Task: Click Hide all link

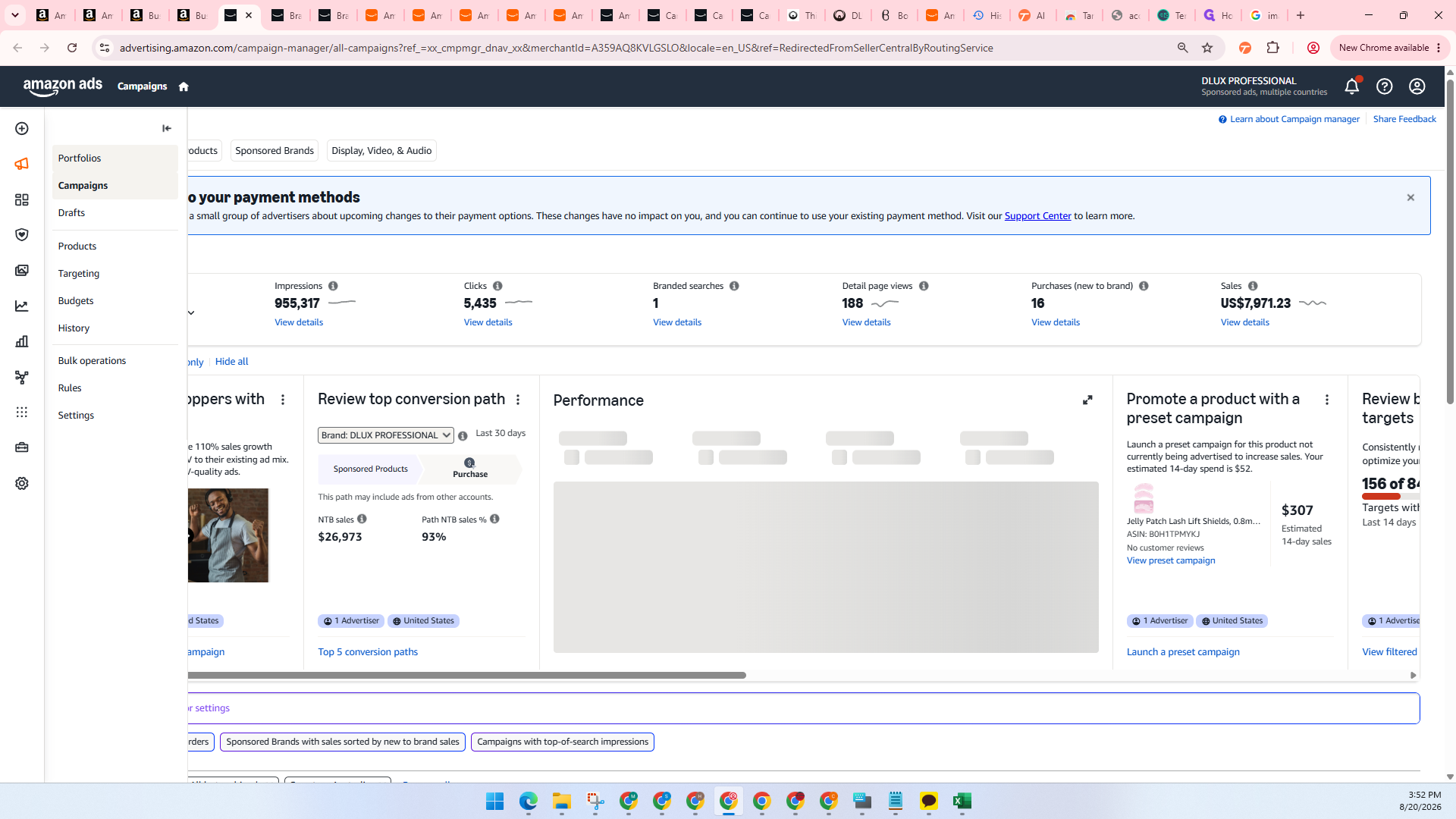Action: point(231,362)
